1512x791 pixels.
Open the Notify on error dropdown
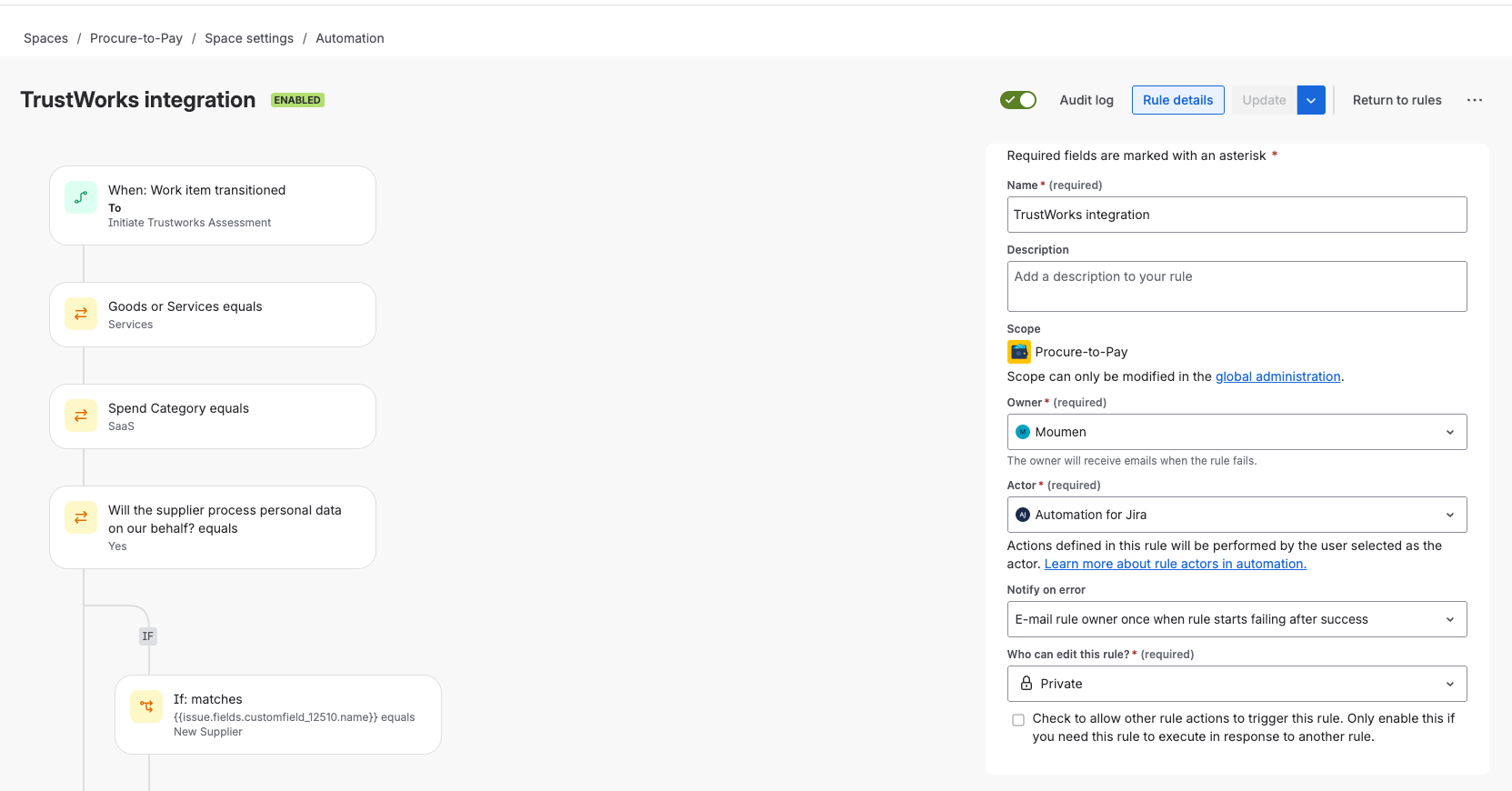(1237, 619)
